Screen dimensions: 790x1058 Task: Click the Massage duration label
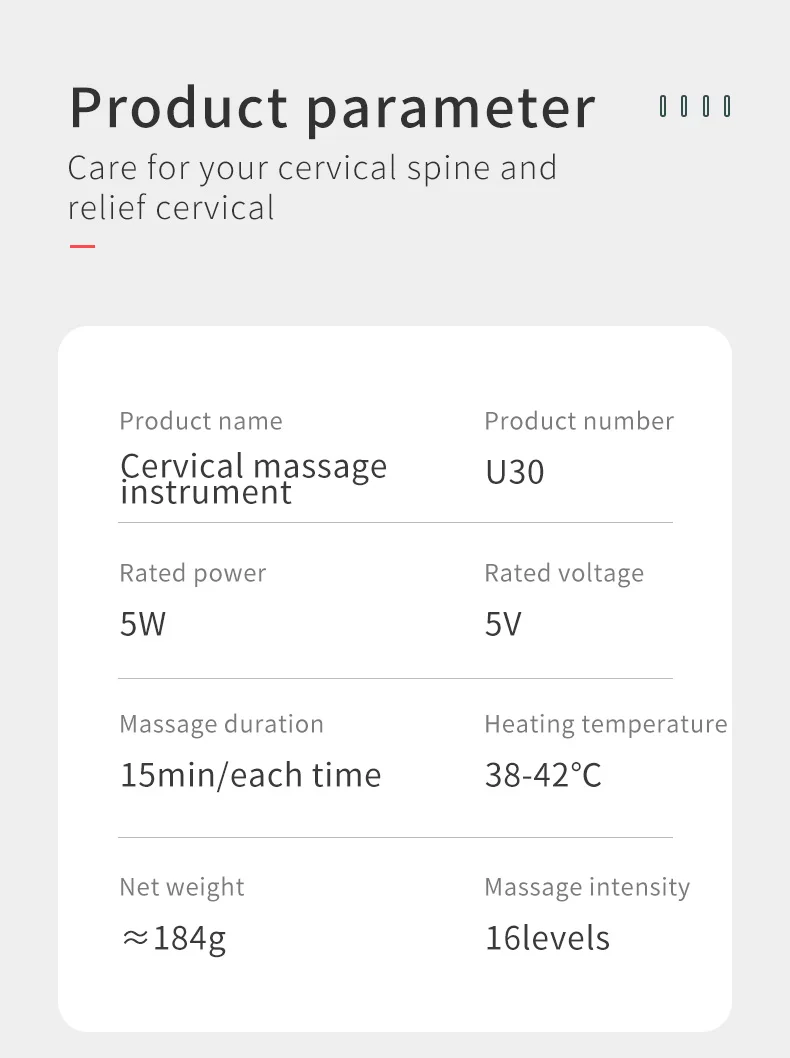click(x=221, y=724)
